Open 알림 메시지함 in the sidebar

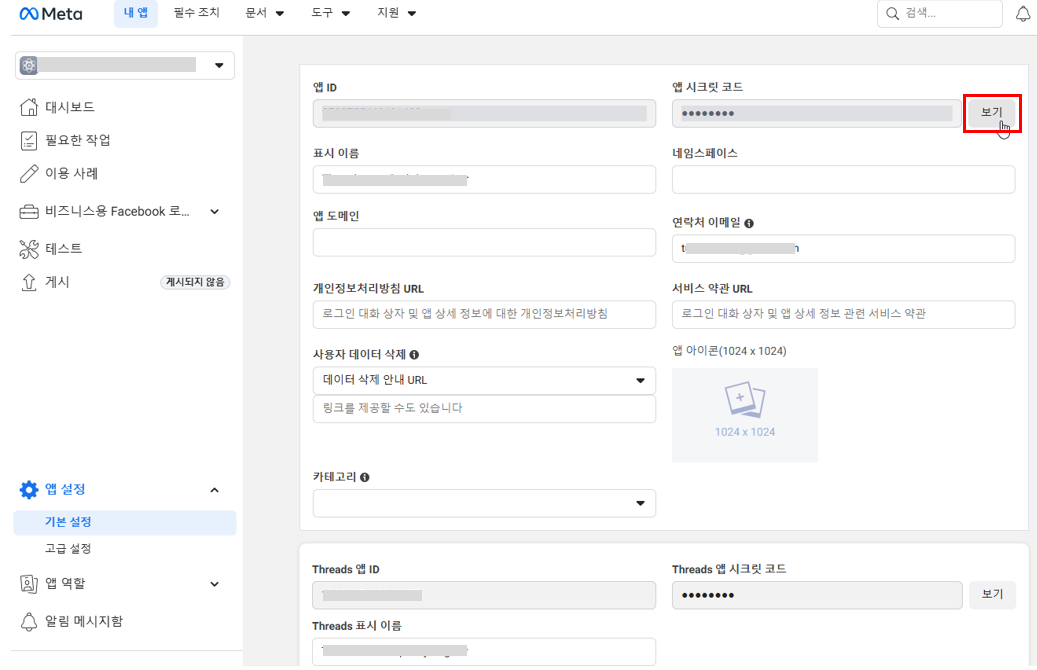[x=83, y=622]
